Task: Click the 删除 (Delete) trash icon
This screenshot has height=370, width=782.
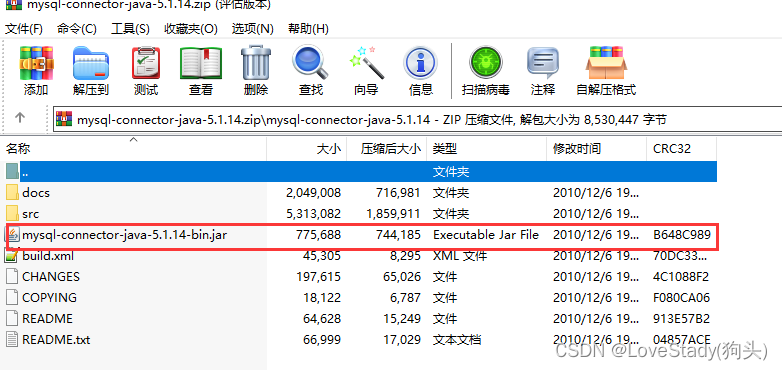Action: click(x=256, y=70)
